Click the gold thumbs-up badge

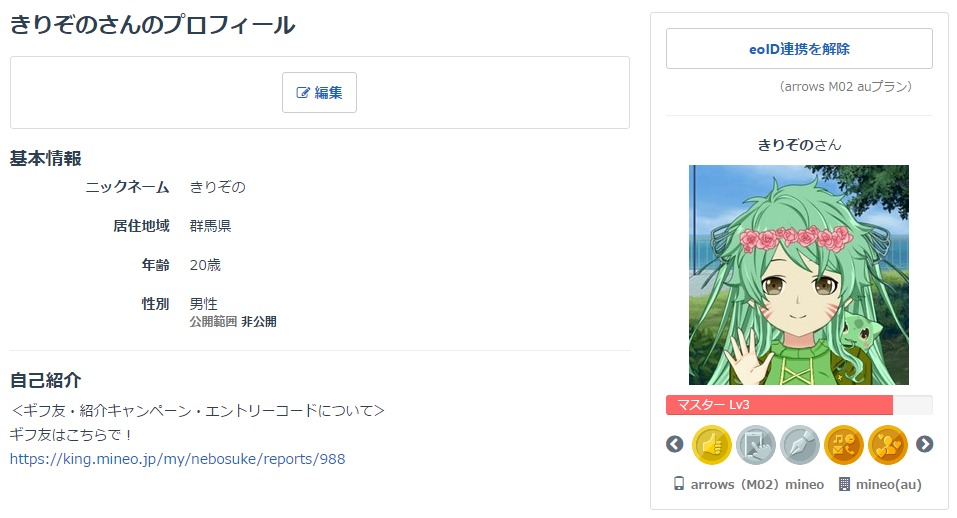click(712, 444)
